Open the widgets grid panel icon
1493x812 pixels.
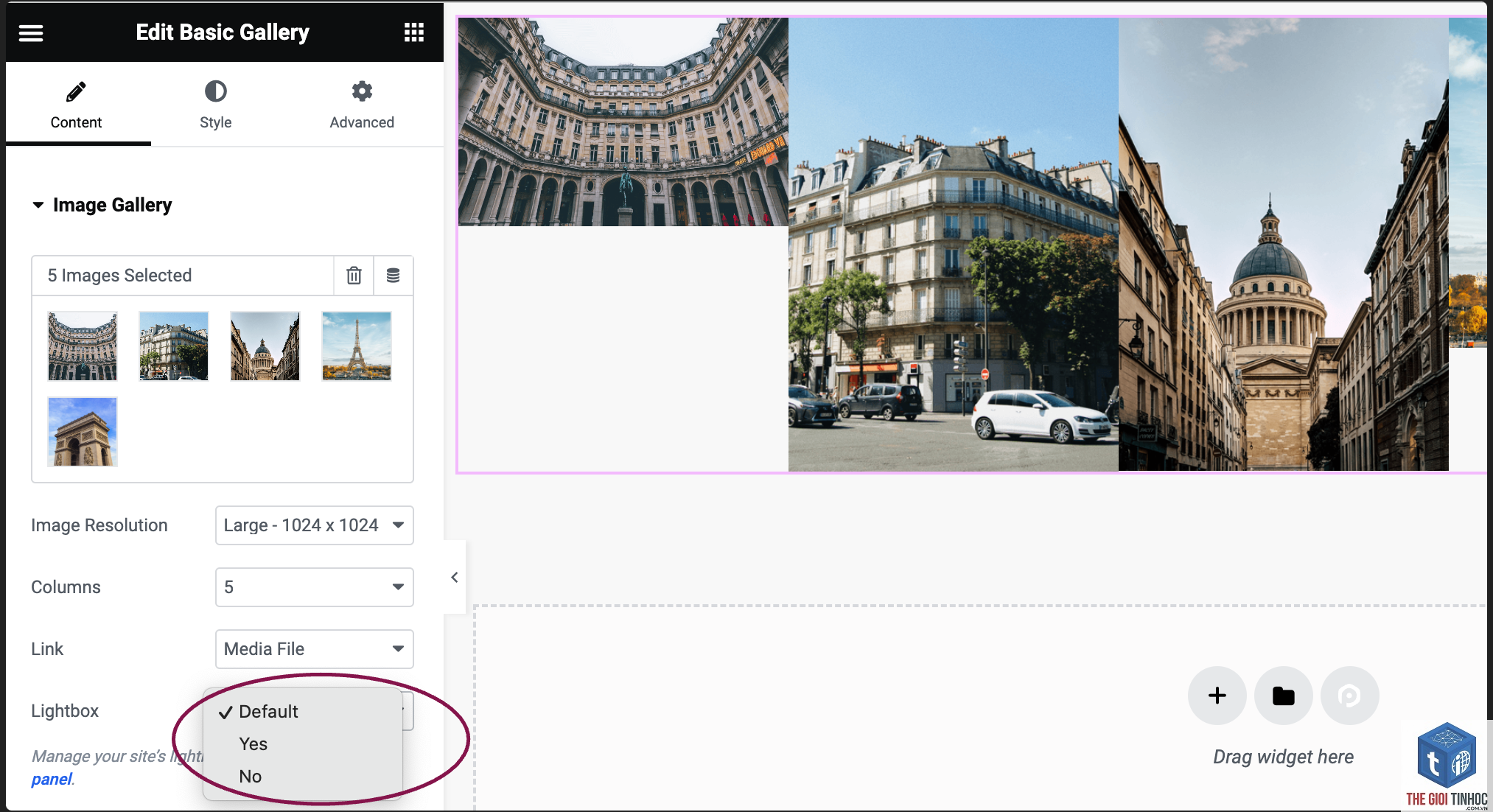(x=414, y=32)
